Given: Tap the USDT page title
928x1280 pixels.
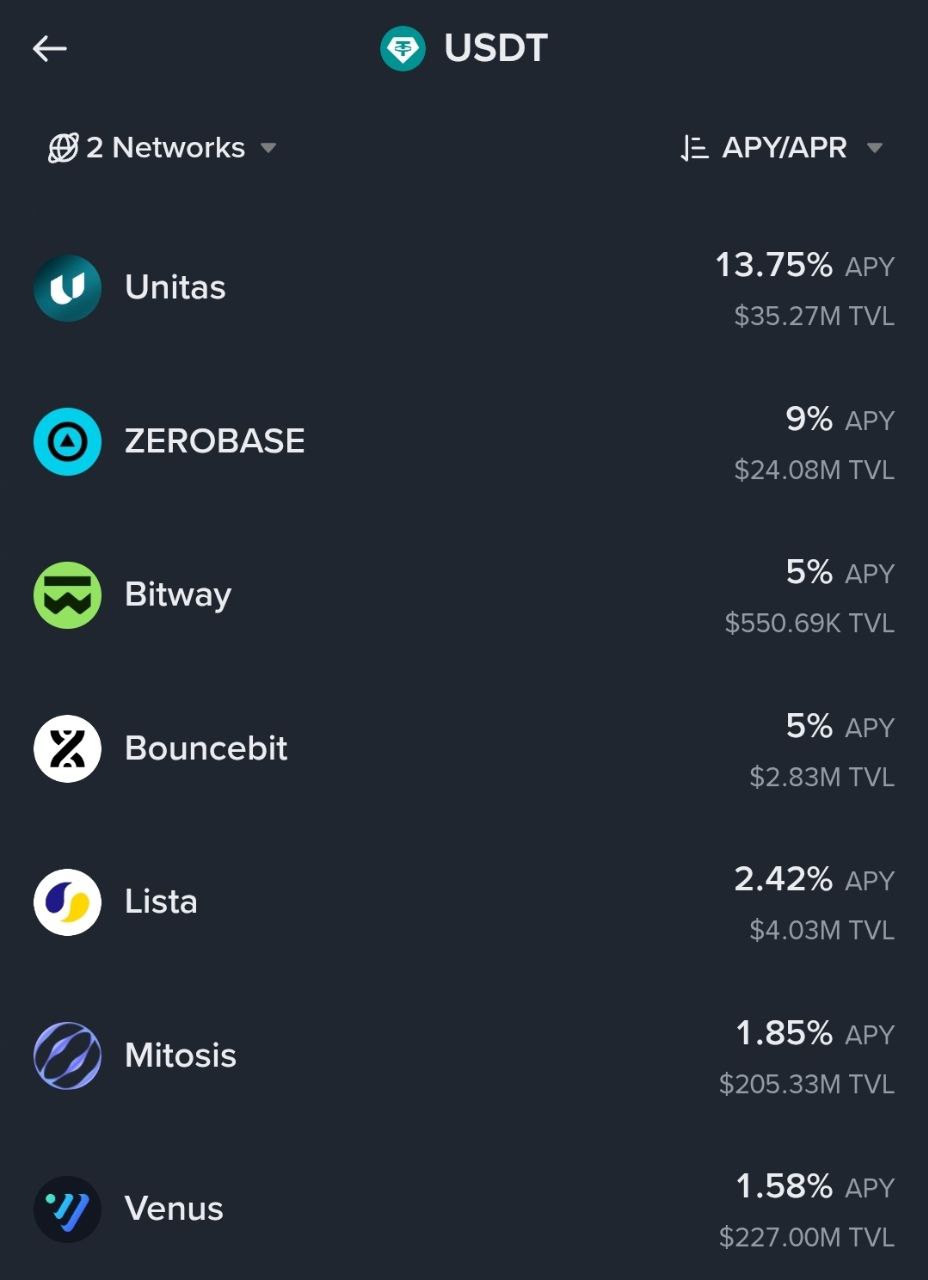Looking at the screenshot, I should tap(495, 48).
